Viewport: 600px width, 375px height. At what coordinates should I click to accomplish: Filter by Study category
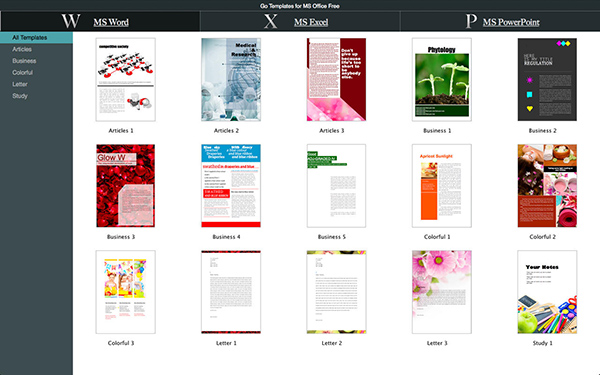pos(20,96)
